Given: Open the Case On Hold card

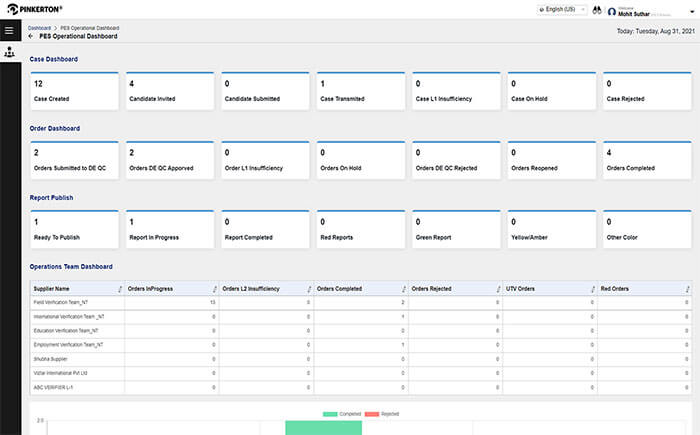Looking at the screenshot, I should (x=552, y=91).
